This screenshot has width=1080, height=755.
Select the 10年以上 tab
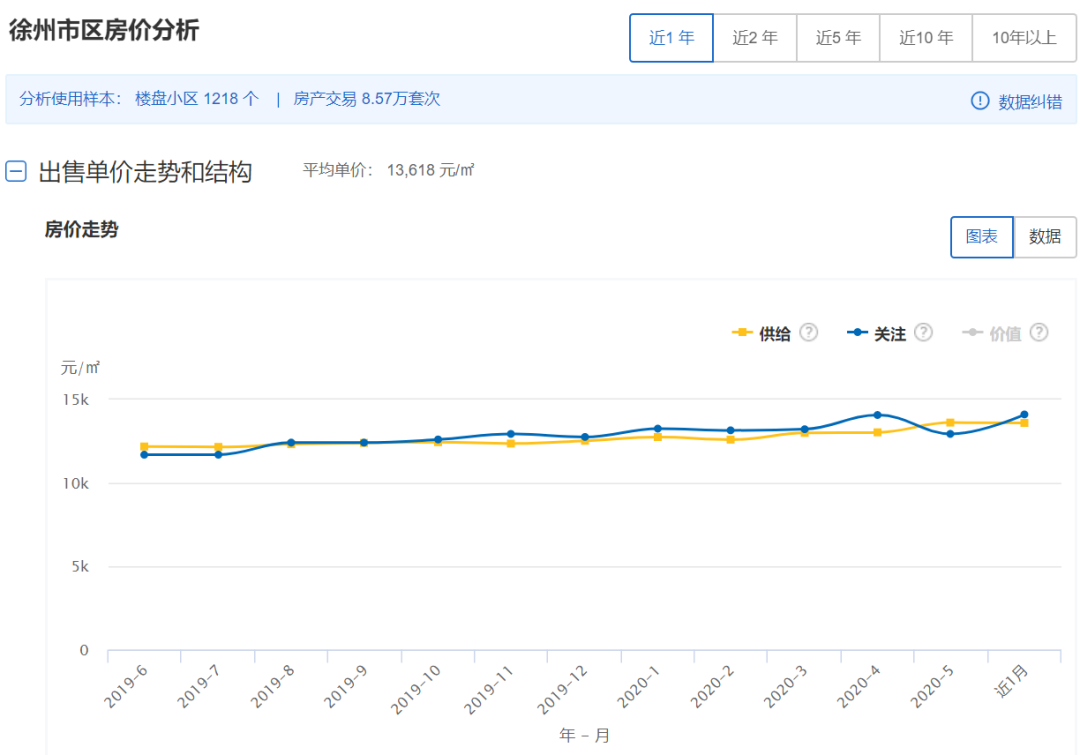click(1024, 38)
